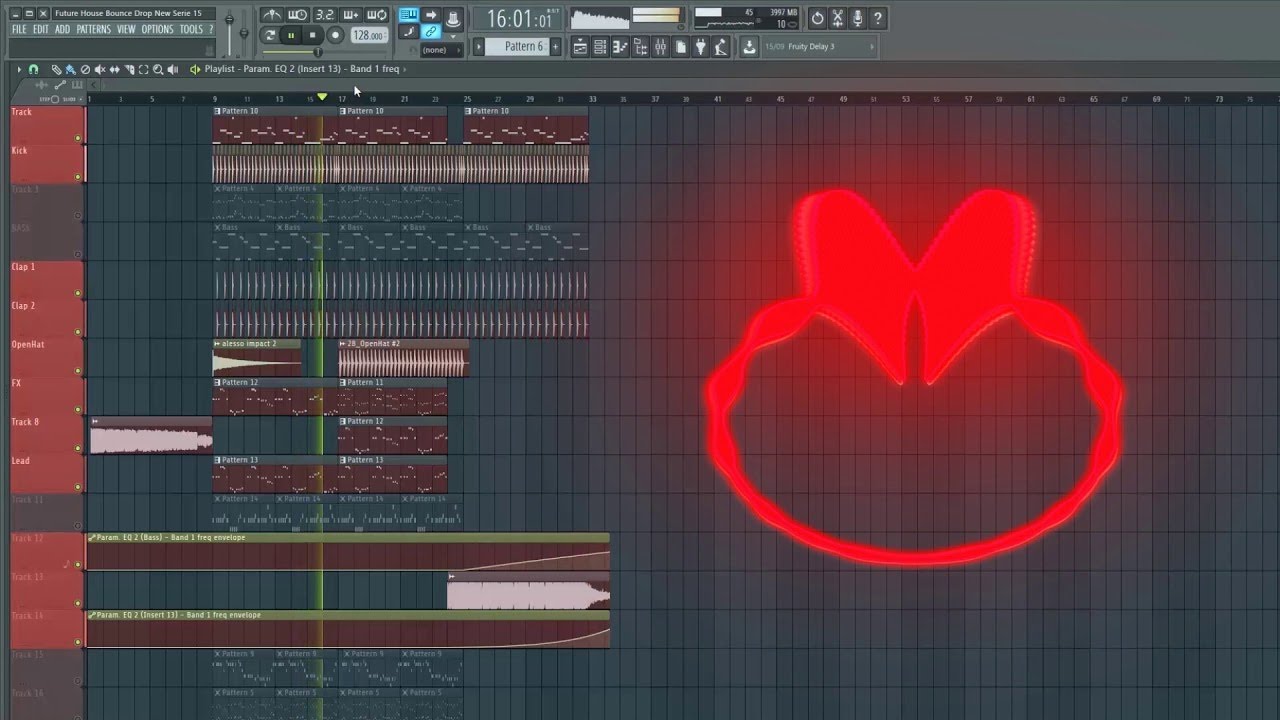Open the 28_OpenHat #2 clip menu
Image resolution: width=1280 pixels, height=720 pixels.
pos(343,343)
